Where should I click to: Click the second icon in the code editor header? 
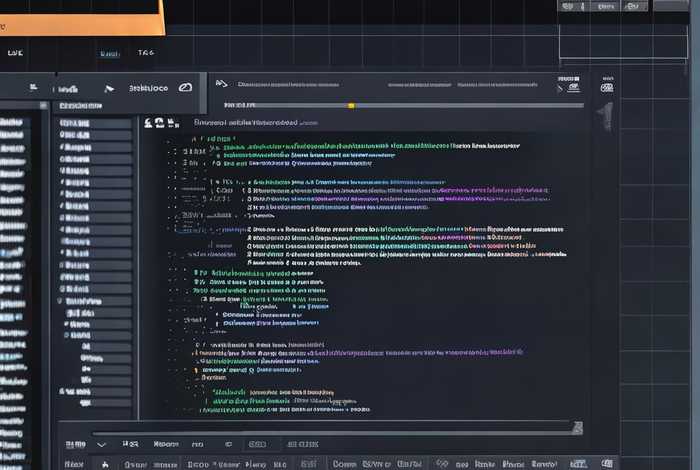[x=158, y=123]
